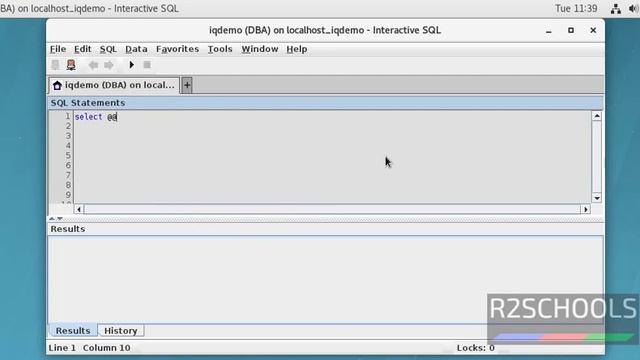This screenshot has width=640, height=360.
Task: Open the Window menu
Action: [260, 49]
